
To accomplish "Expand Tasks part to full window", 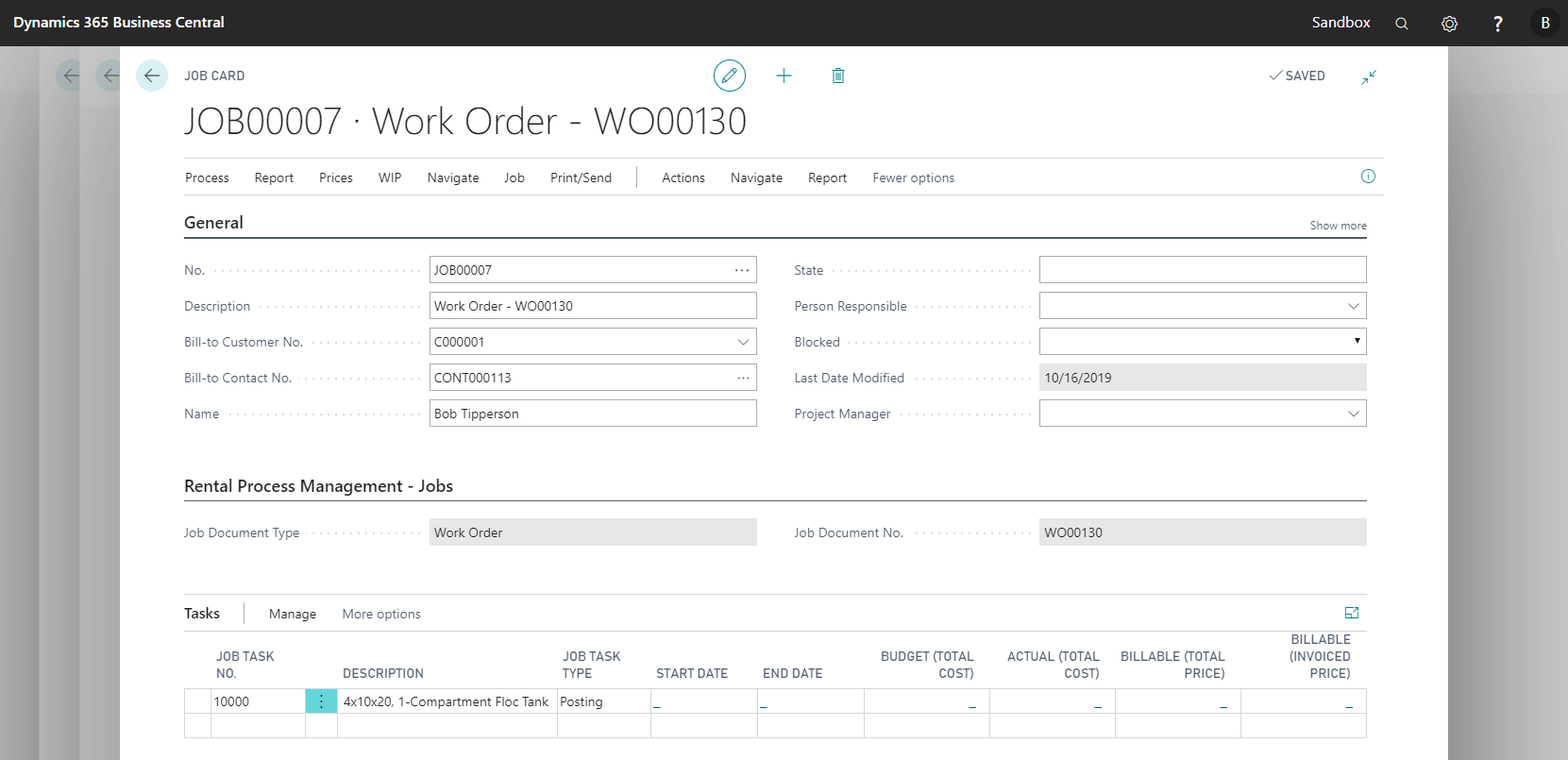I will (1352, 613).
